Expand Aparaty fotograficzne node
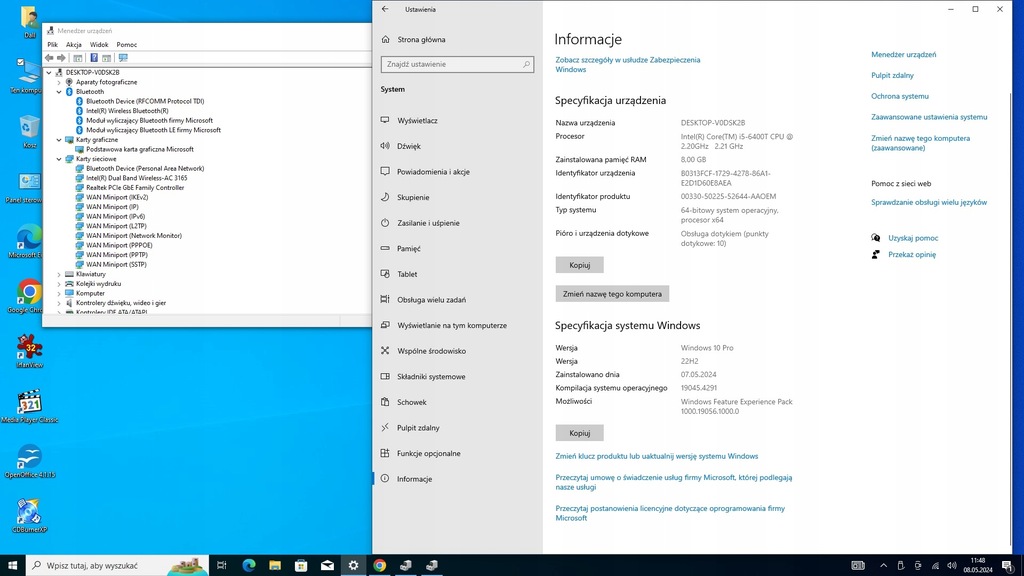1024x576 pixels. pos(59,82)
